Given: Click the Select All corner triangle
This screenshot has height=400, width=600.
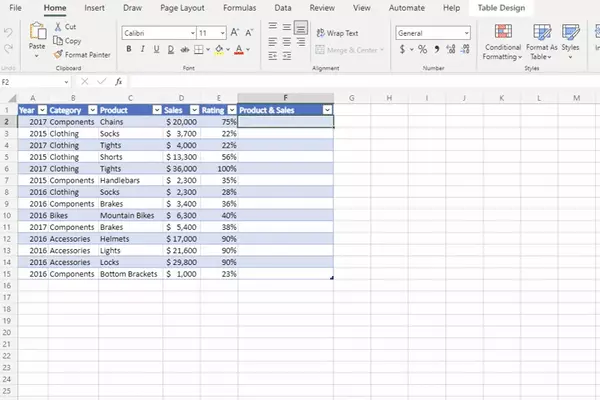Looking at the screenshot, I should click(11, 98).
